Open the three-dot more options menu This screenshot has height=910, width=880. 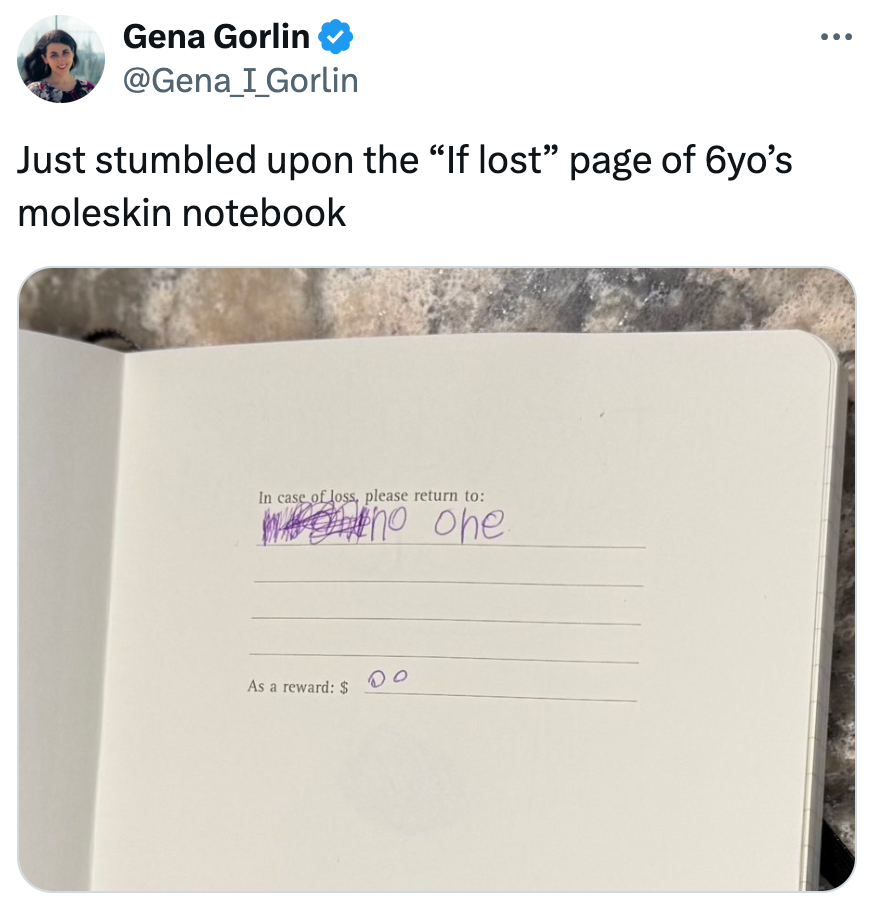click(835, 38)
